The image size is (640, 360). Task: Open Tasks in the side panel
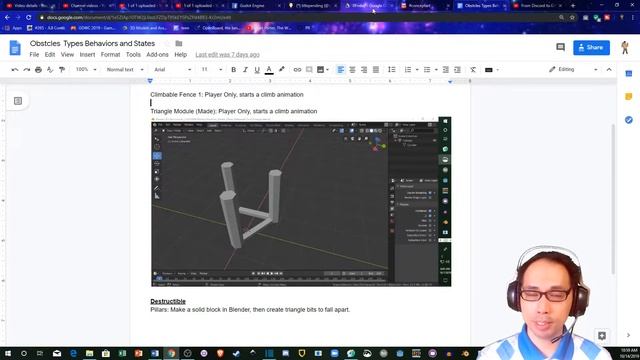point(629,120)
